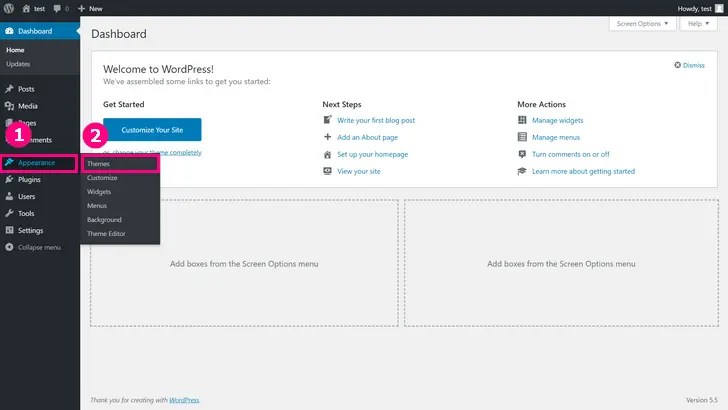Click 'Write your first blog post' link
This screenshot has height=410, width=728.
(376, 120)
